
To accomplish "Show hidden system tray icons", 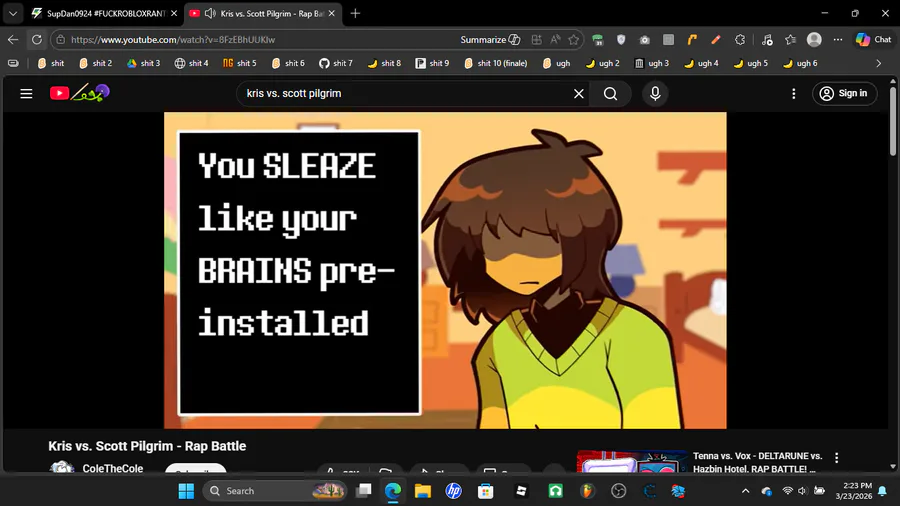I will (x=745, y=491).
